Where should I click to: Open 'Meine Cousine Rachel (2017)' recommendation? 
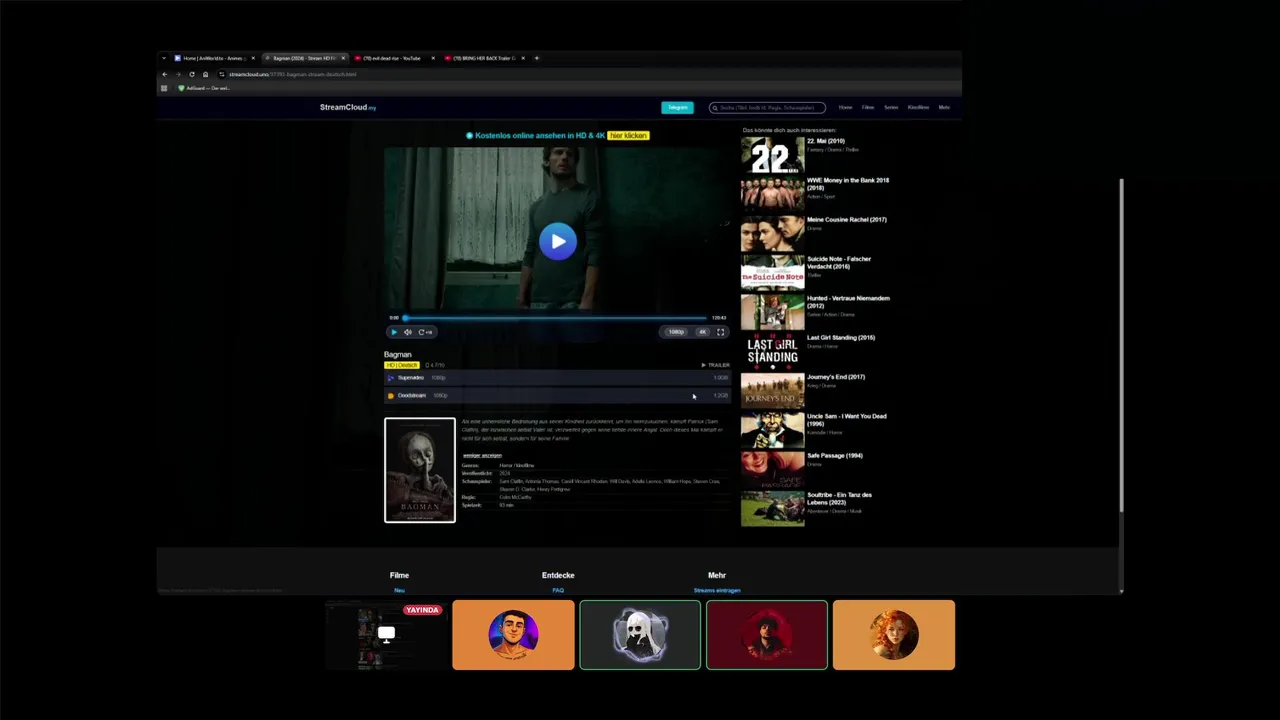(847, 220)
